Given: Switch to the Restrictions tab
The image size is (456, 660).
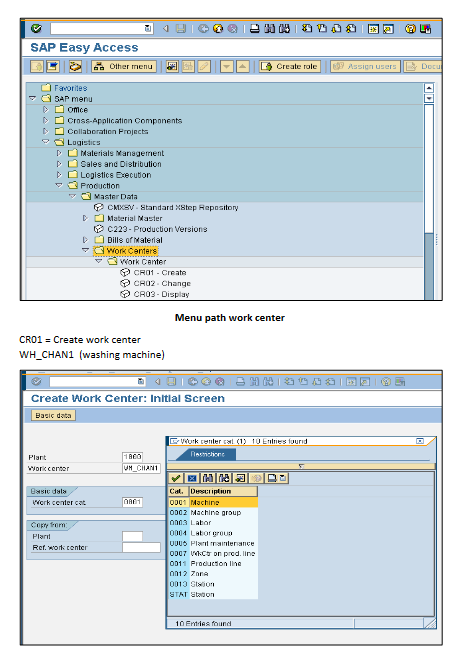Looking at the screenshot, I should (x=207, y=454).
